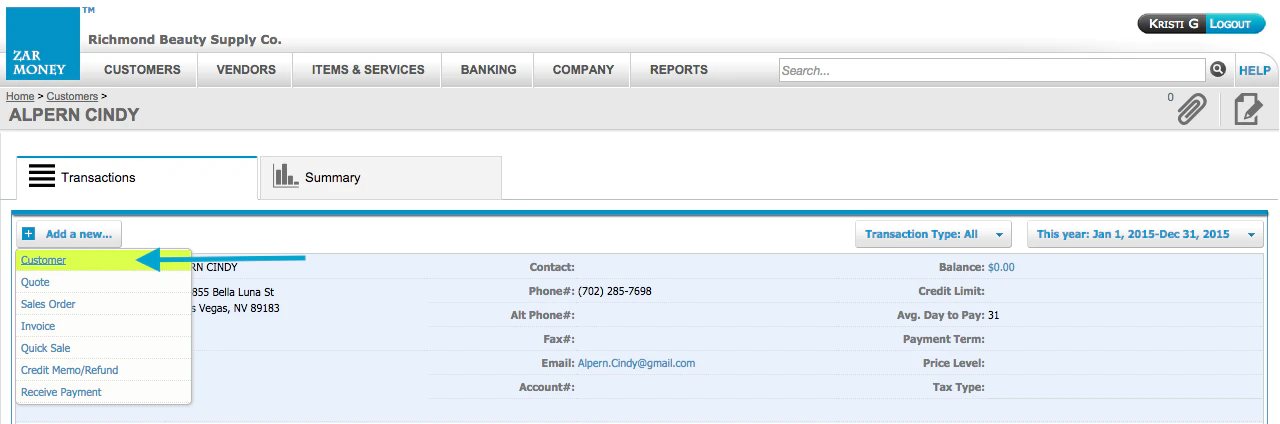Click the phone number (702) 285-7698
Screen dimensions: 1280x424
pyautogui.click(x=615, y=291)
